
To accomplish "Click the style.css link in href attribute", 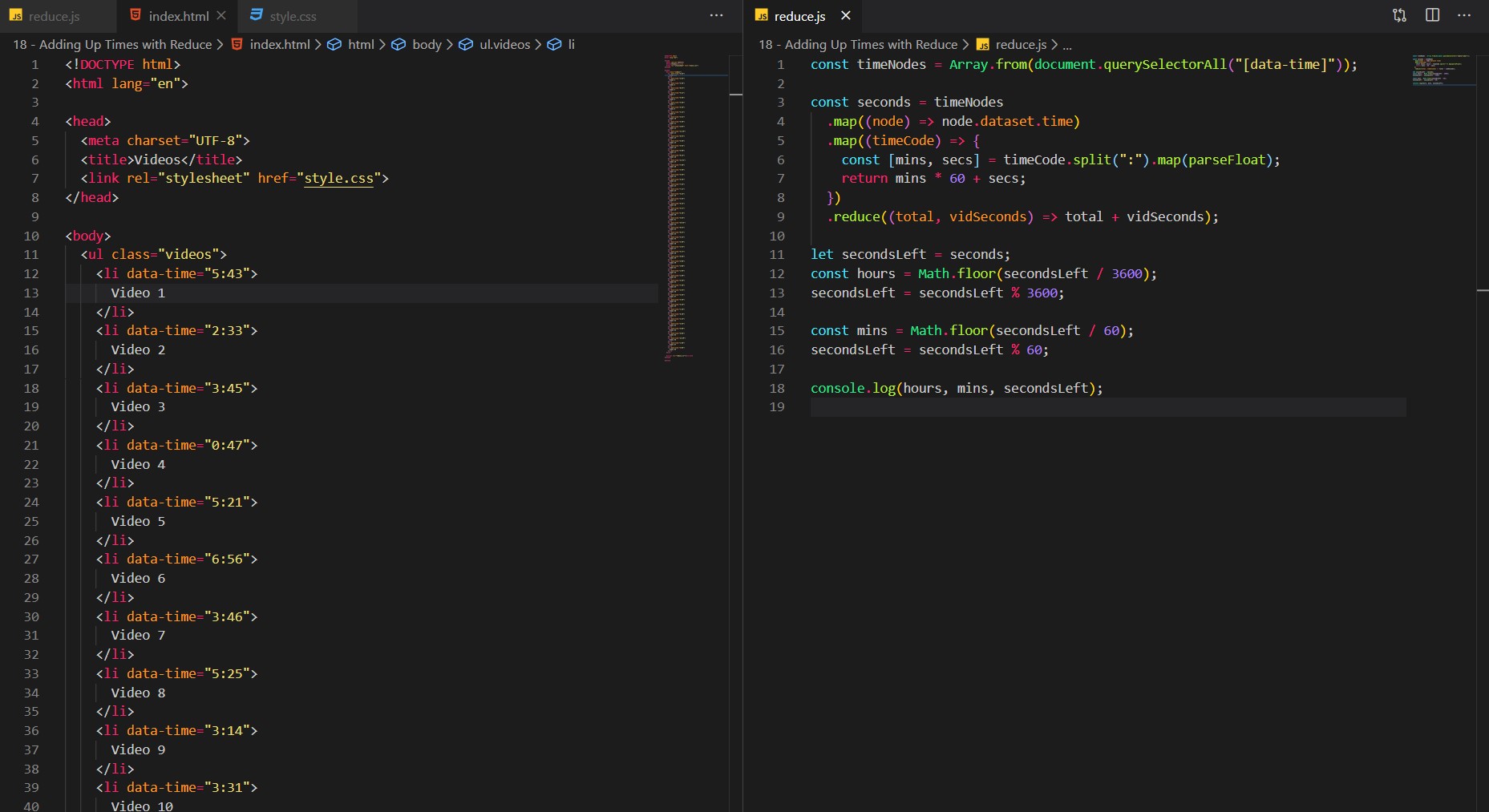I will click(x=338, y=178).
